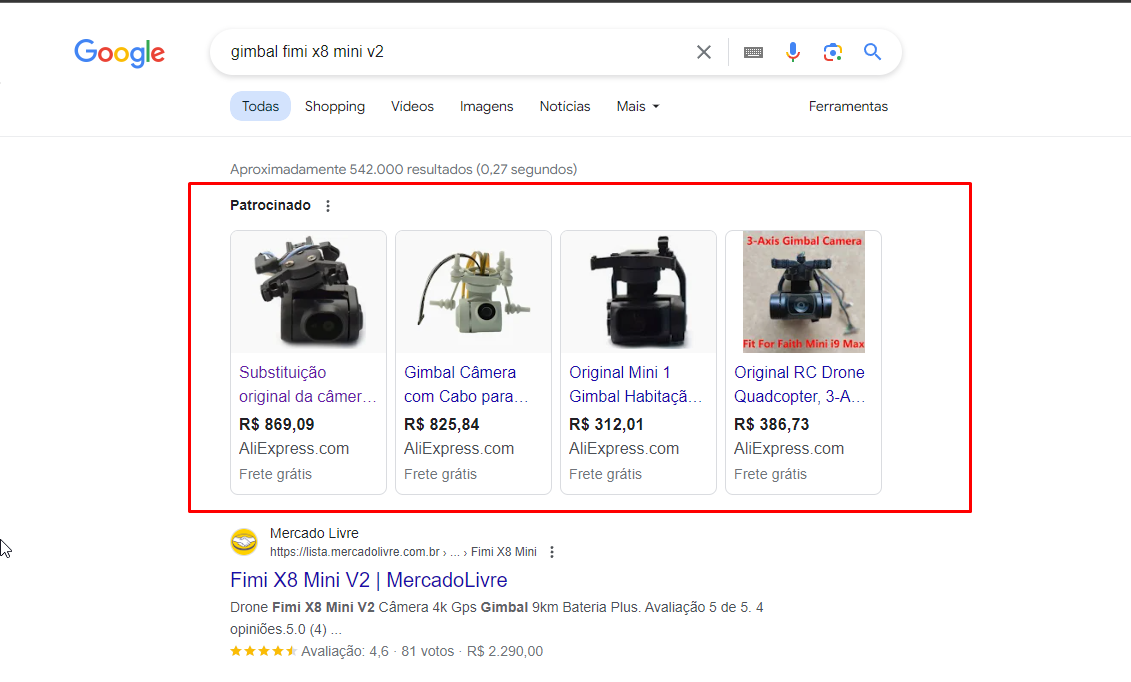Start voice search with the microphone icon
The width and height of the screenshot is (1131, 682).
(792, 51)
